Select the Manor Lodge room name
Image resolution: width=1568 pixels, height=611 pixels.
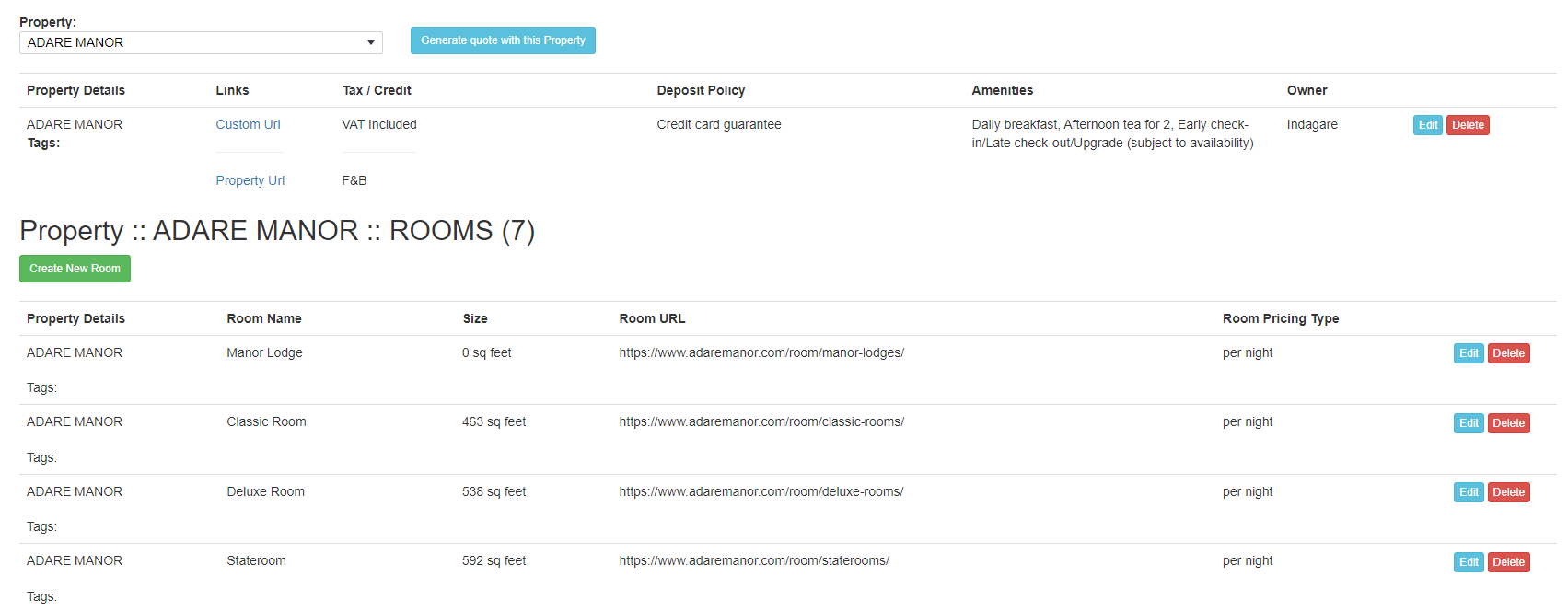(x=264, y=352)
